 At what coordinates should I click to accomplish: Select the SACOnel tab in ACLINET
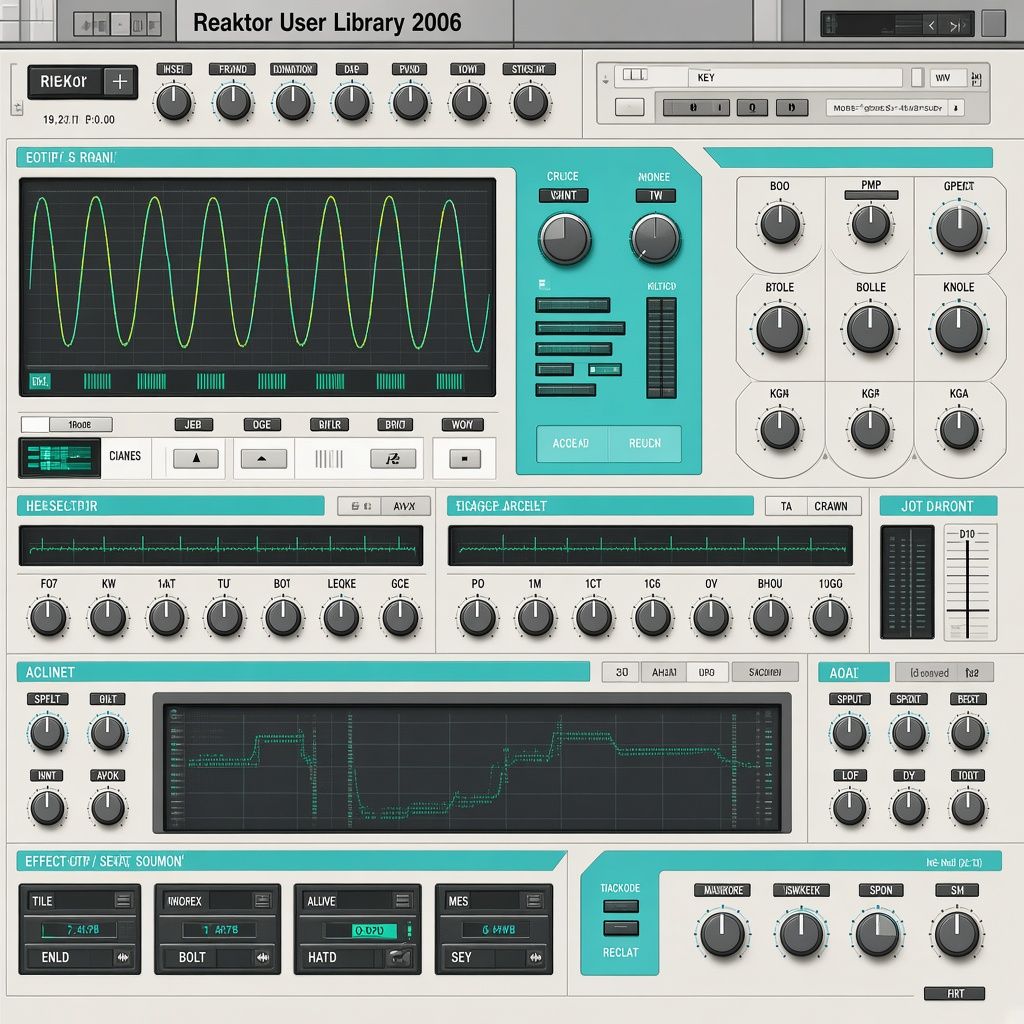tap(765, 672)
